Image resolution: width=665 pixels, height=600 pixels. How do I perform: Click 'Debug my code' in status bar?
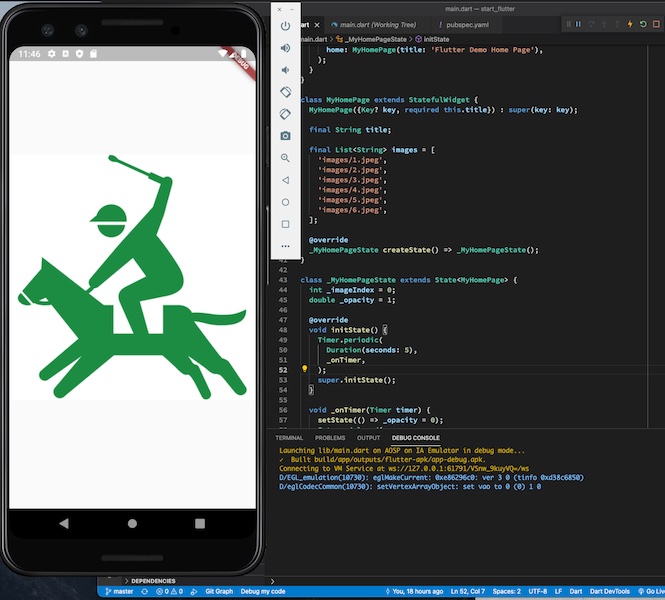click(x=263, y=592)
